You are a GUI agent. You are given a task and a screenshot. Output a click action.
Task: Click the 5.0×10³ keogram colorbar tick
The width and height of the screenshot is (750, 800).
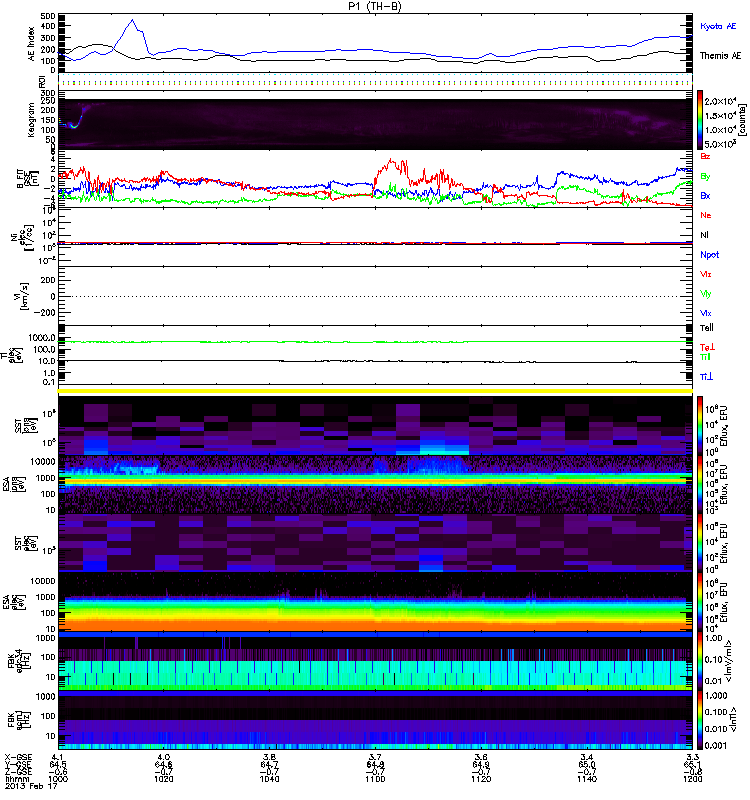[720, 144]
